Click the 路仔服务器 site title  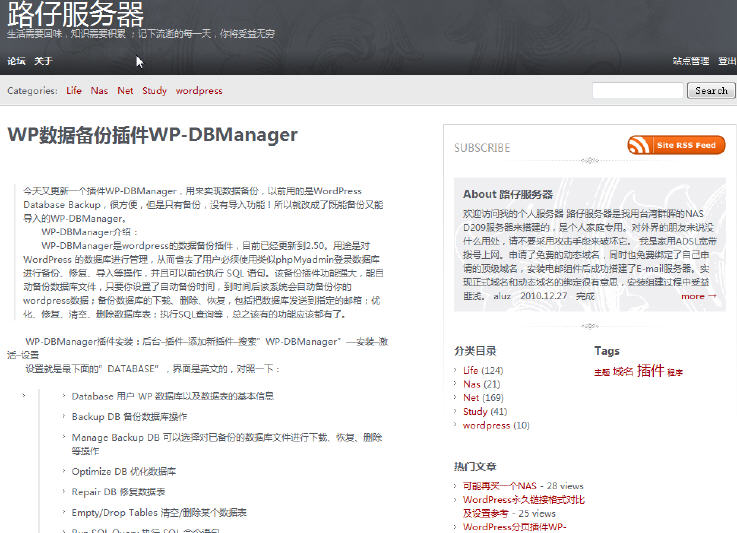click(x=75, y=14)
